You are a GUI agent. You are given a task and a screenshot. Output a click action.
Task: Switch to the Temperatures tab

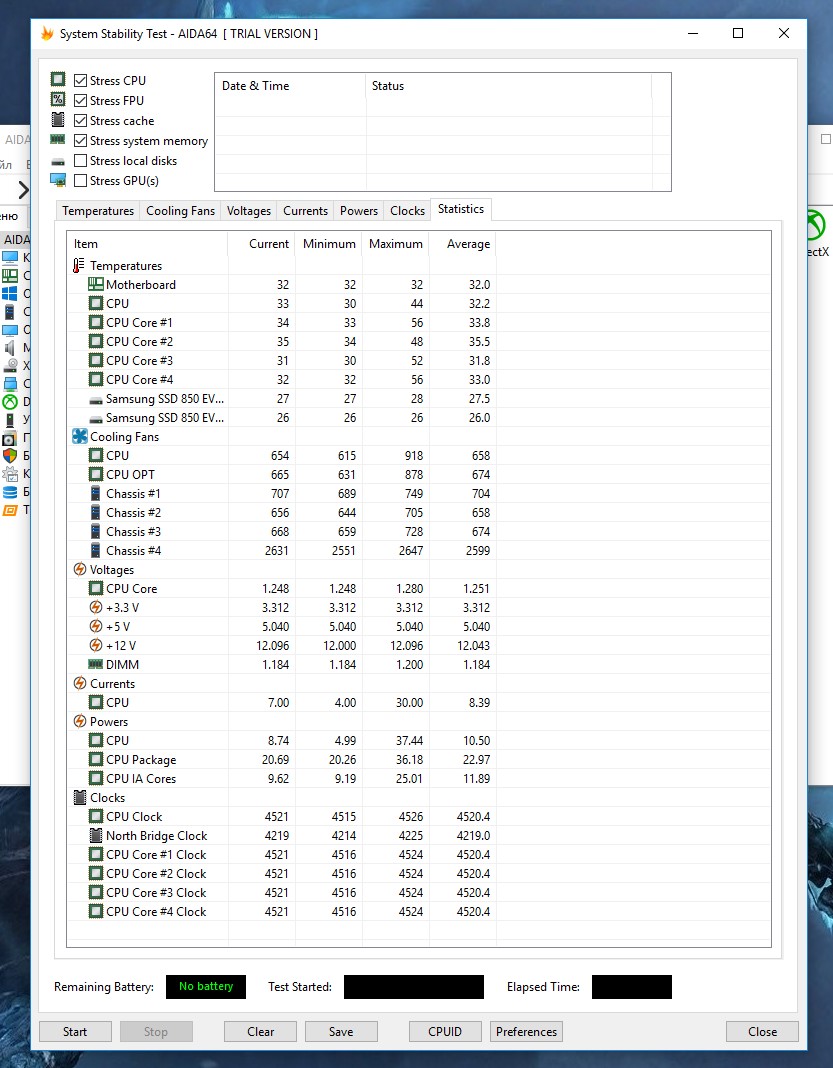(x=98, y=211)
